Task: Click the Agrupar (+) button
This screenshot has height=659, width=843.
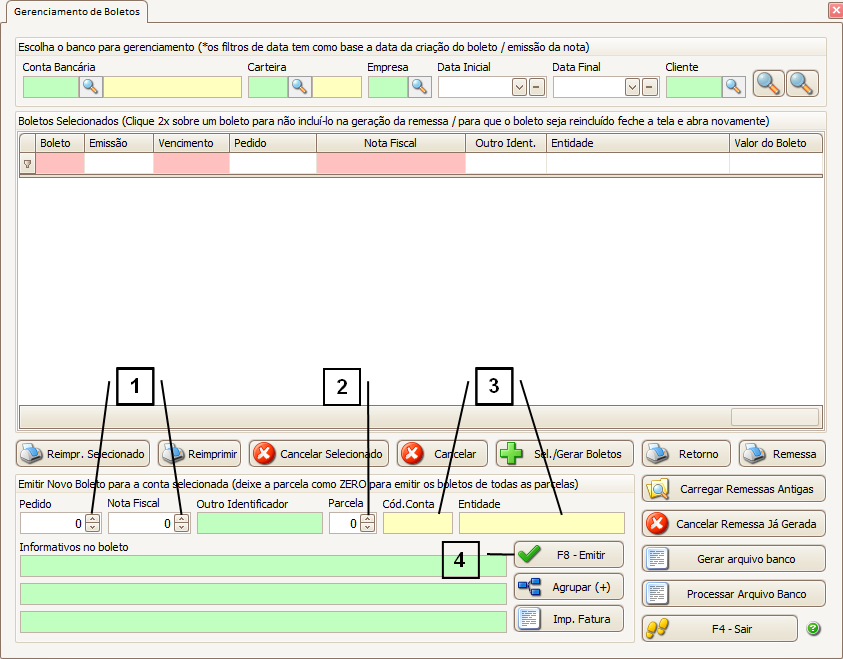Action: click(x=568, y=587)
